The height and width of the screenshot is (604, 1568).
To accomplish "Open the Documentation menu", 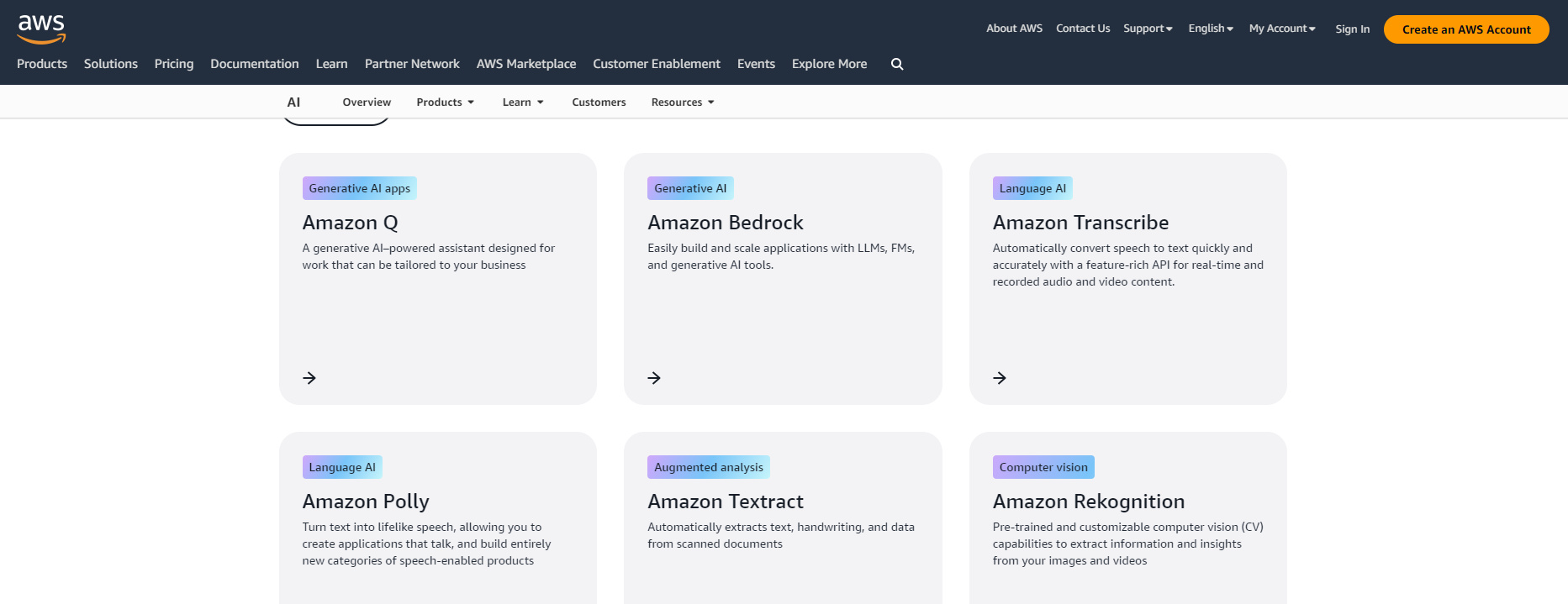I will pos(255,64).
